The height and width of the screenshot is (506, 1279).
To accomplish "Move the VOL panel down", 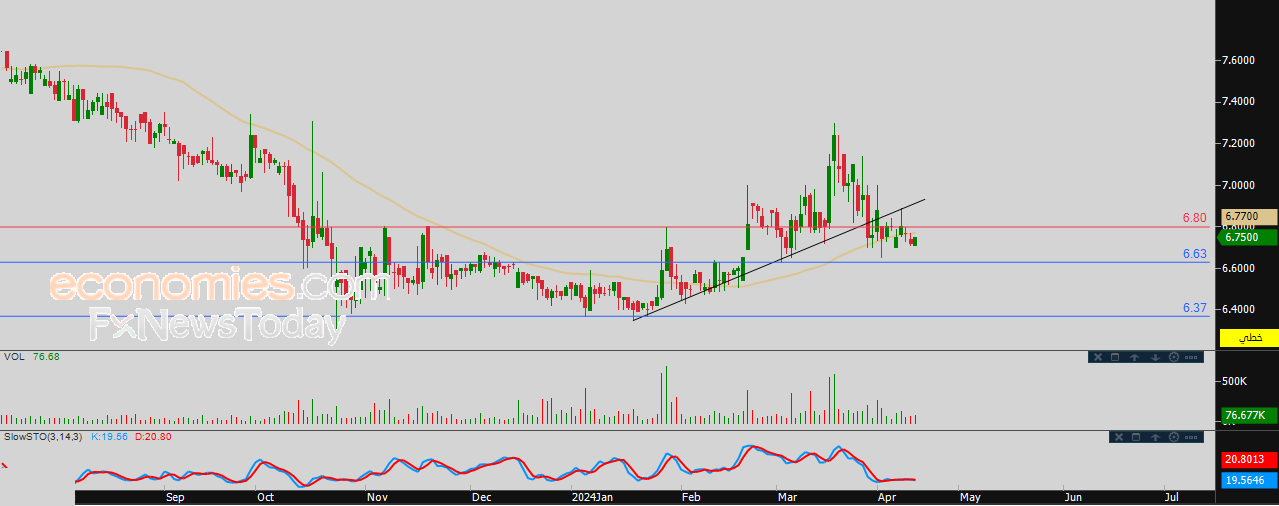I will click(x=1155, y=357).
